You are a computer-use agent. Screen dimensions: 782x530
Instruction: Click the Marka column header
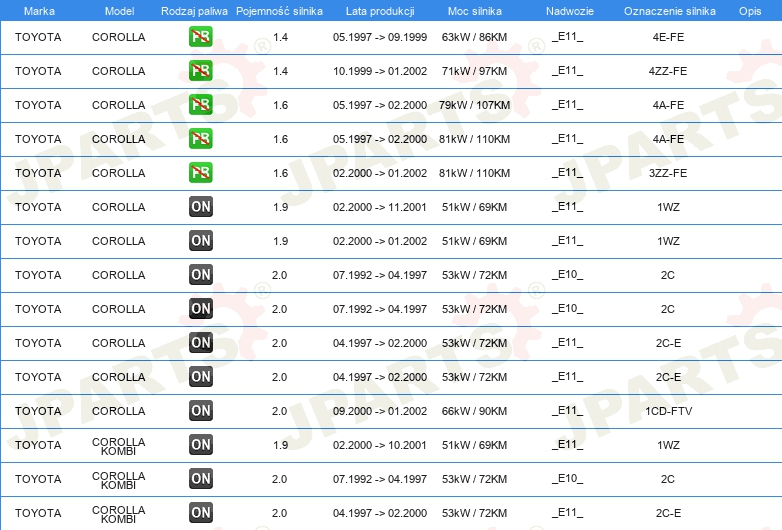[39, 11]
